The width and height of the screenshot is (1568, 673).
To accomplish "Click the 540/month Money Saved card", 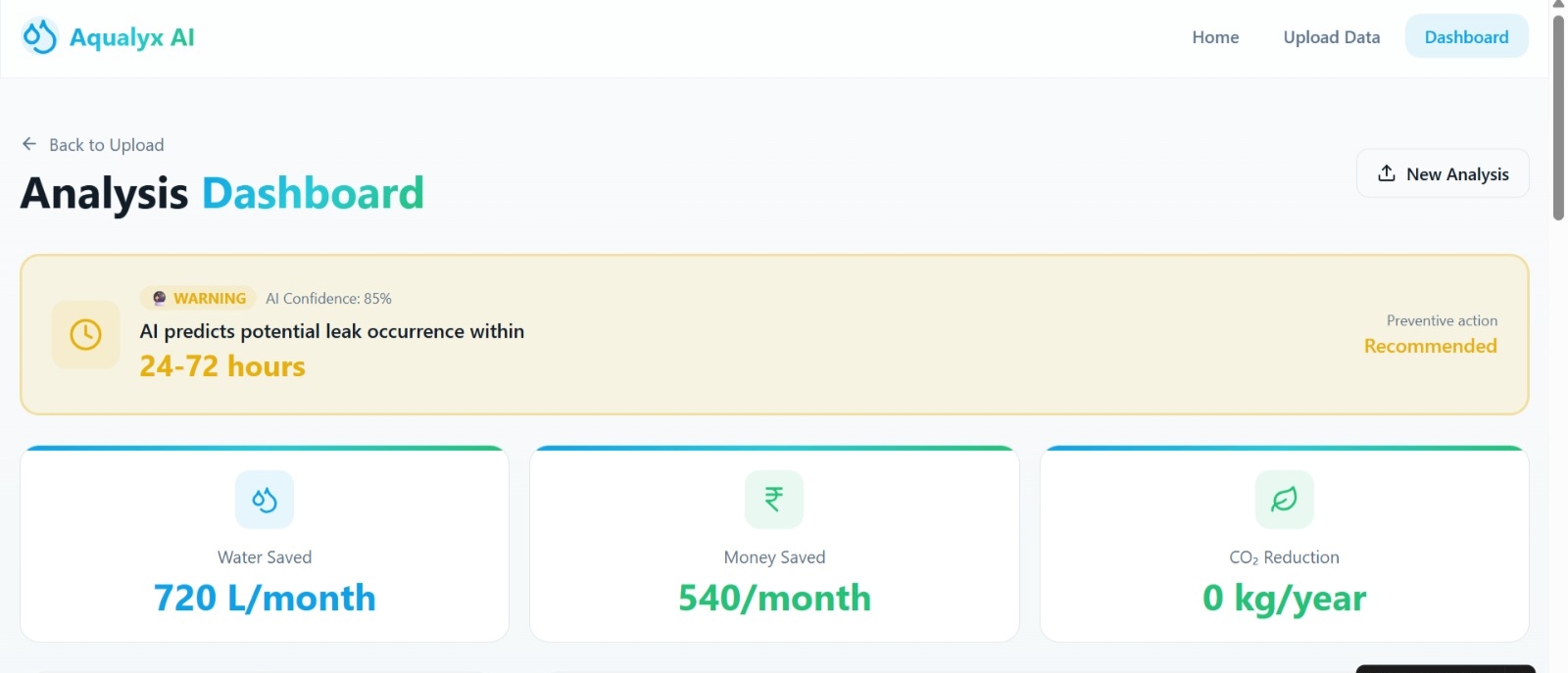I will coord(774,545).
